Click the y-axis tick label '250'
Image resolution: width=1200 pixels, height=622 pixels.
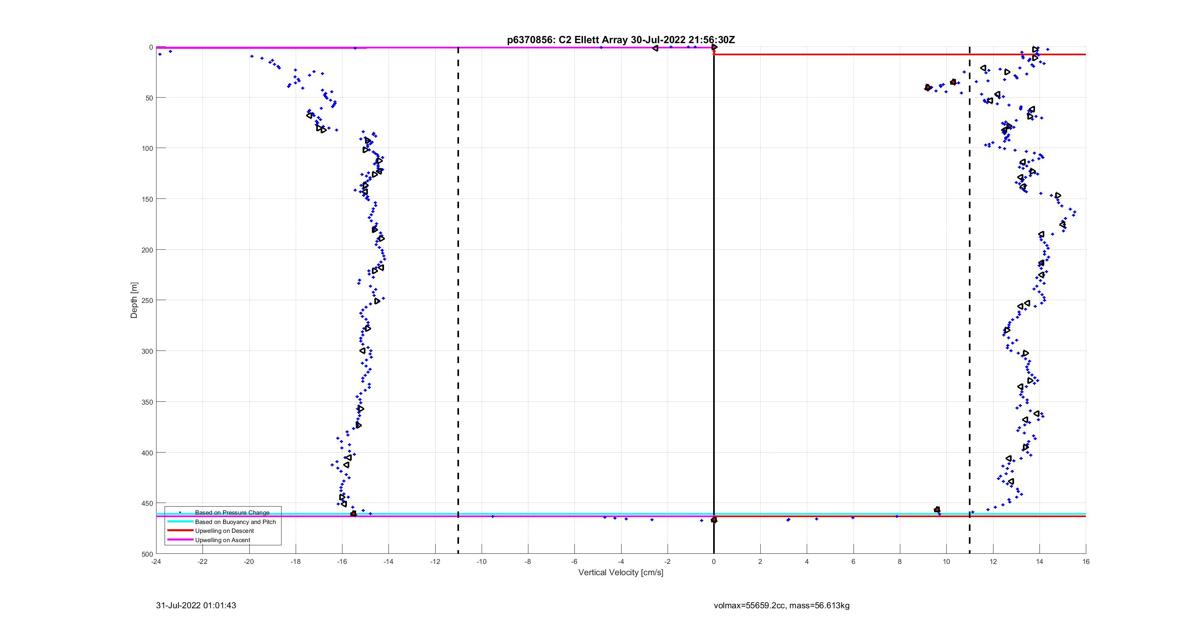point(145,300)
